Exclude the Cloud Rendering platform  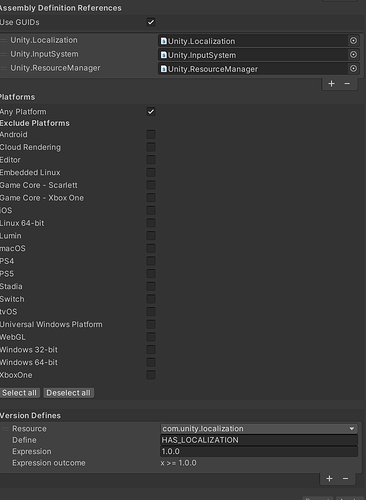(151, 147)
